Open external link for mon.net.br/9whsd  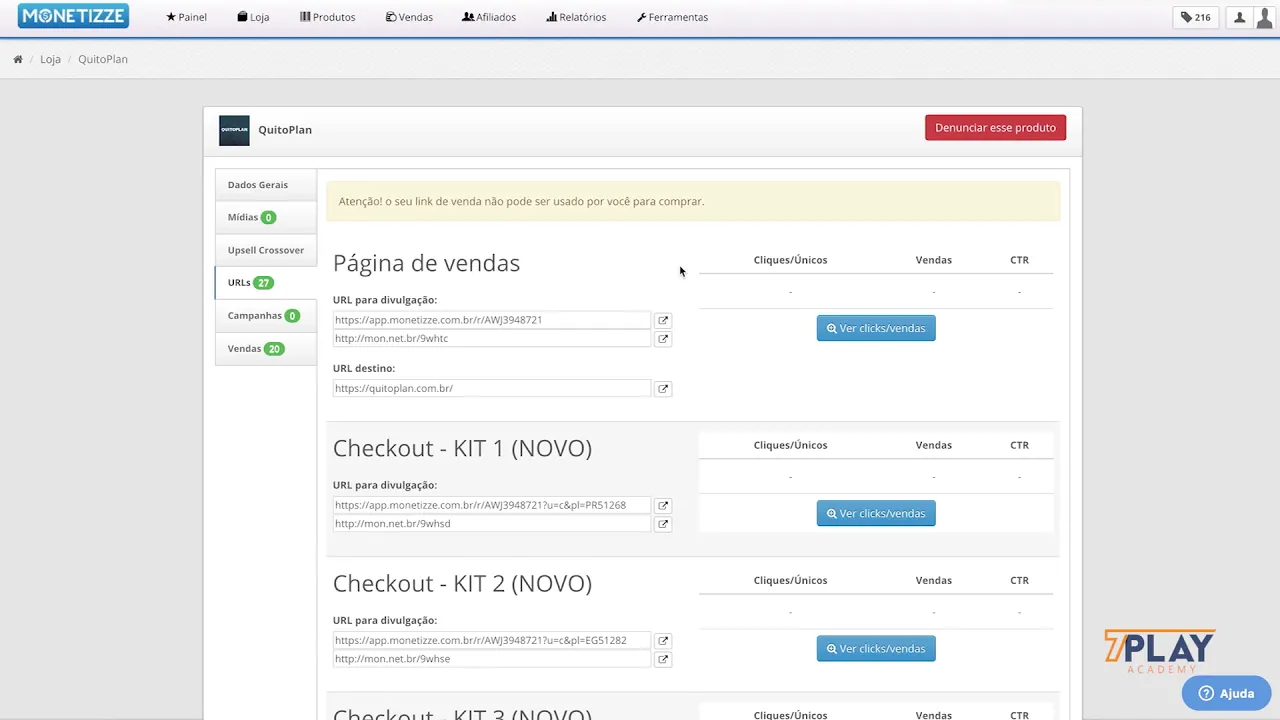point(663,524)
